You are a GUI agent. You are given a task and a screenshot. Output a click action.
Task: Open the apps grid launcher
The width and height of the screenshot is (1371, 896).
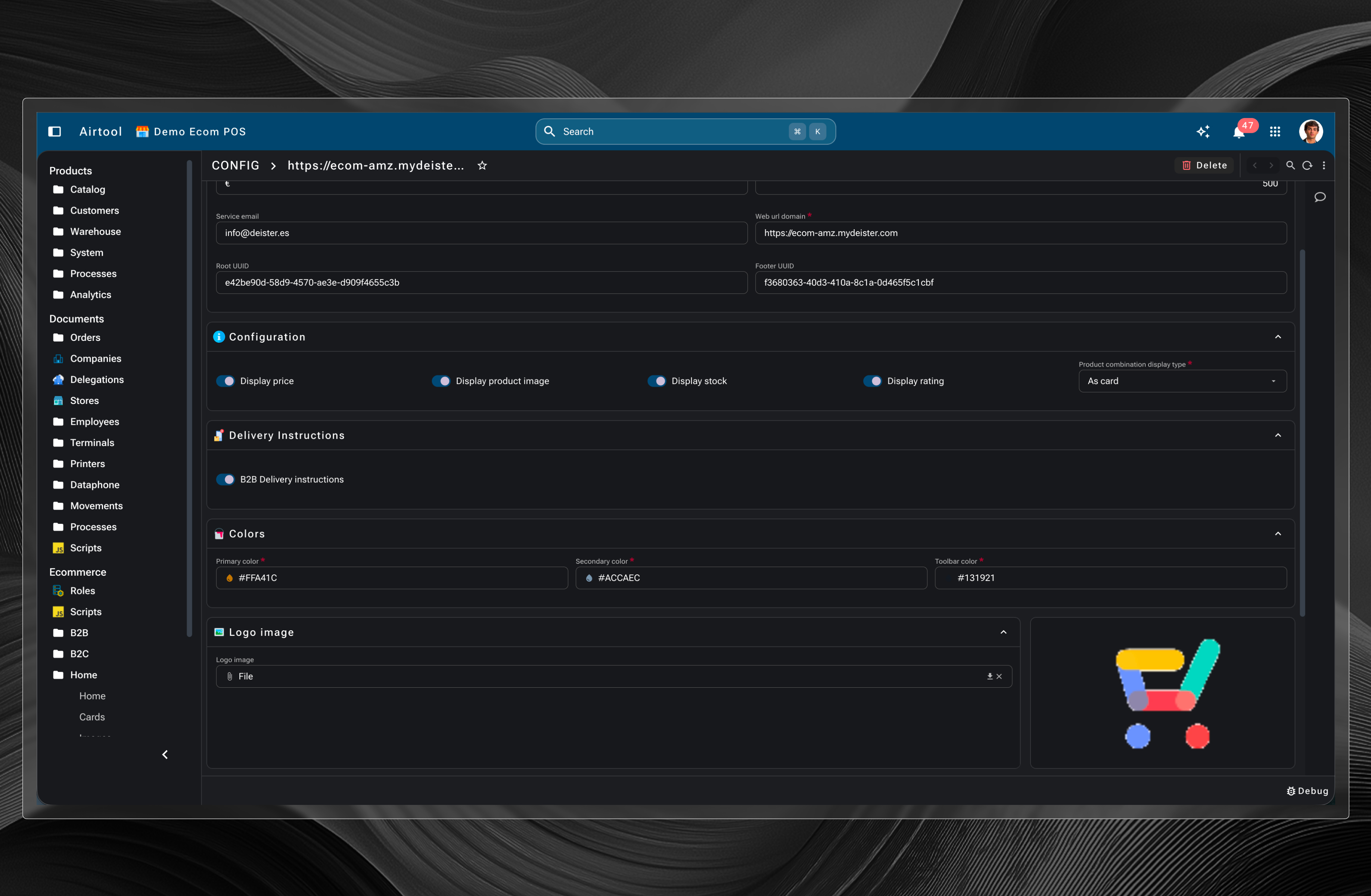pos(1275,131)
